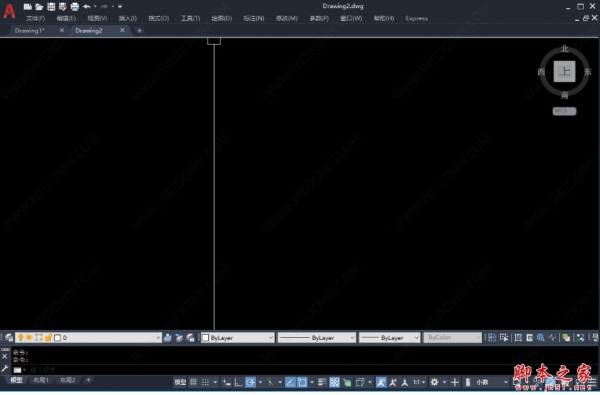Switch to the Drawing1* file tab

coord(29,31)
